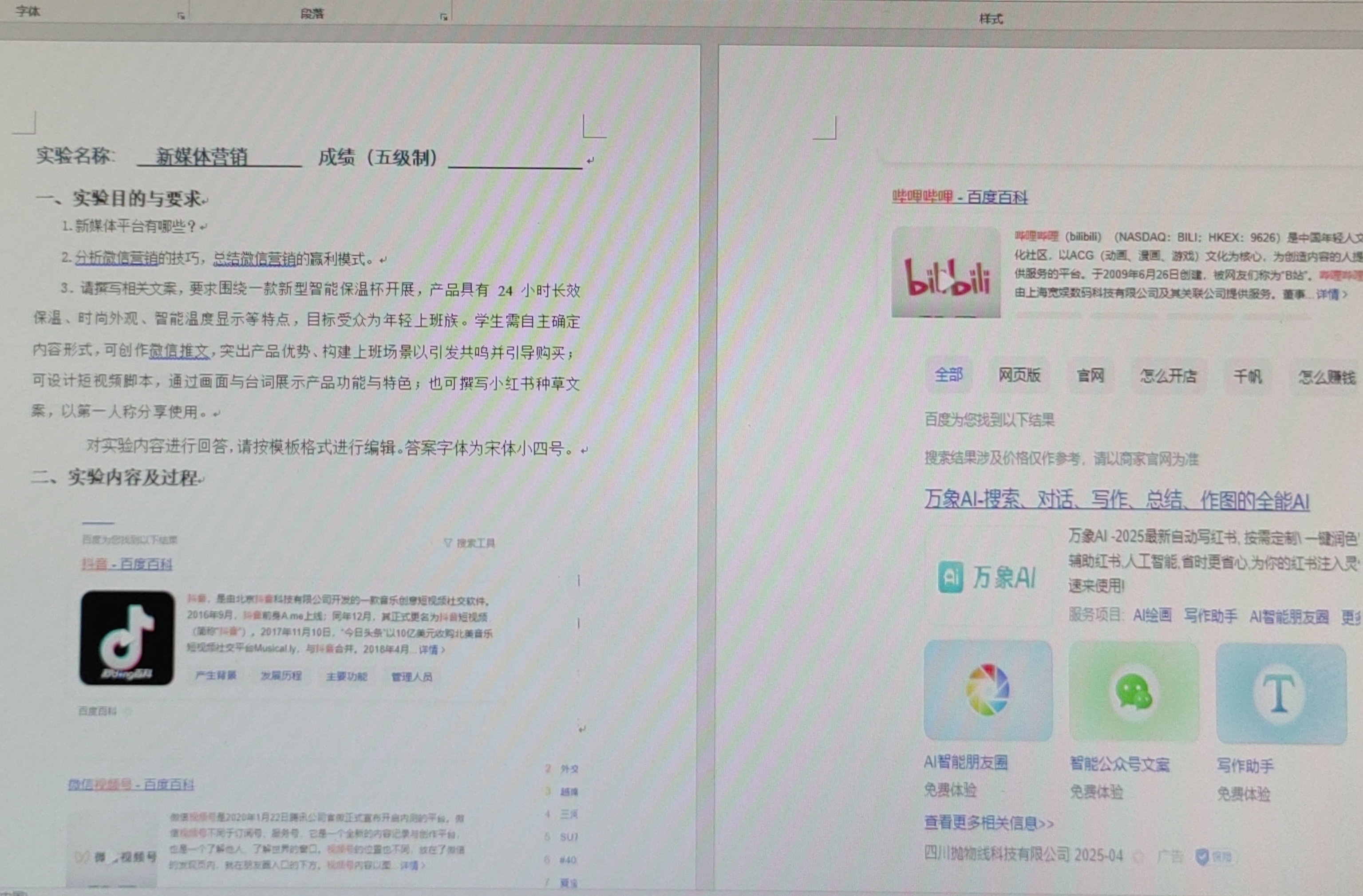Open the 哔哩哔哩 - 百度百科 link

(x=960, y=197)
